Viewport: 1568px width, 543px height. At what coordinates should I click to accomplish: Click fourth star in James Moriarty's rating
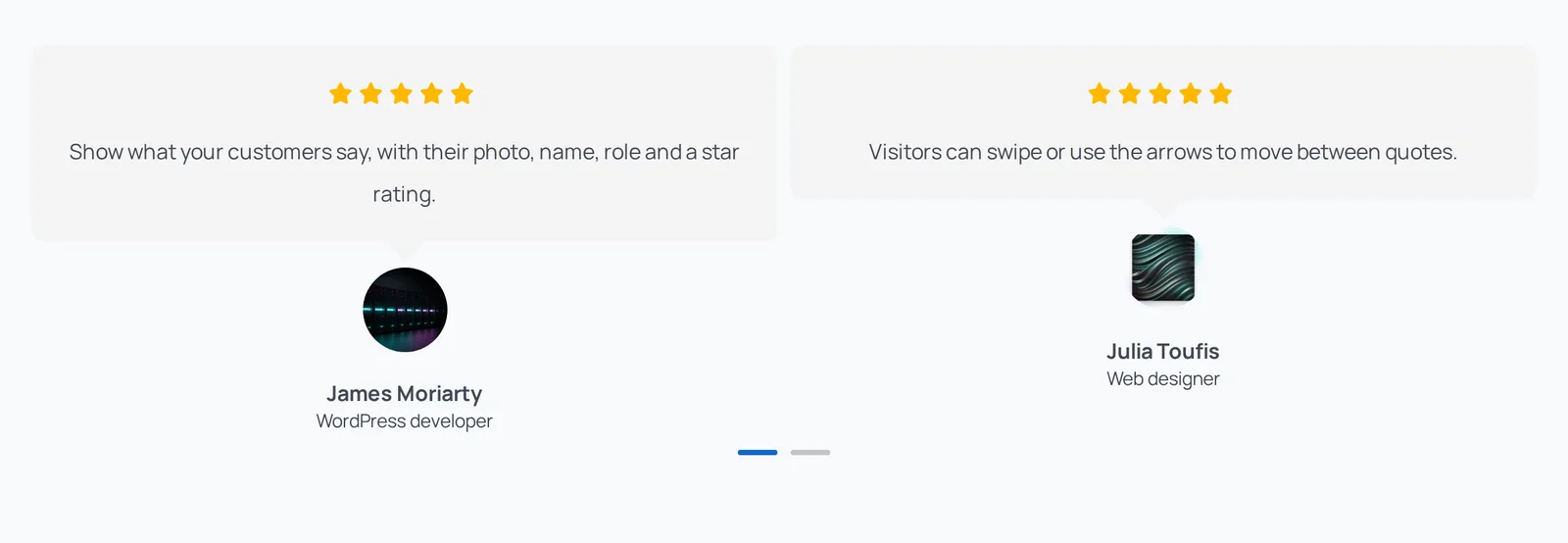point(431,93)
